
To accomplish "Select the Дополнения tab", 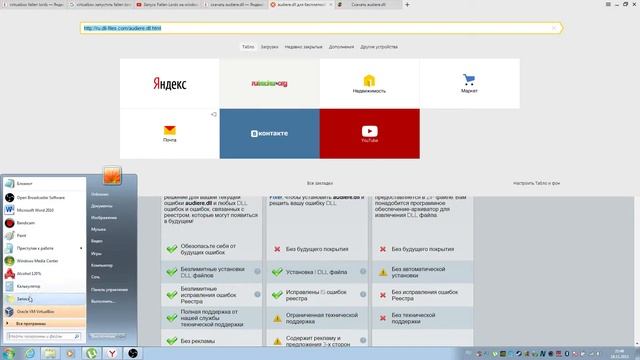I will click(x=341, y=47).
